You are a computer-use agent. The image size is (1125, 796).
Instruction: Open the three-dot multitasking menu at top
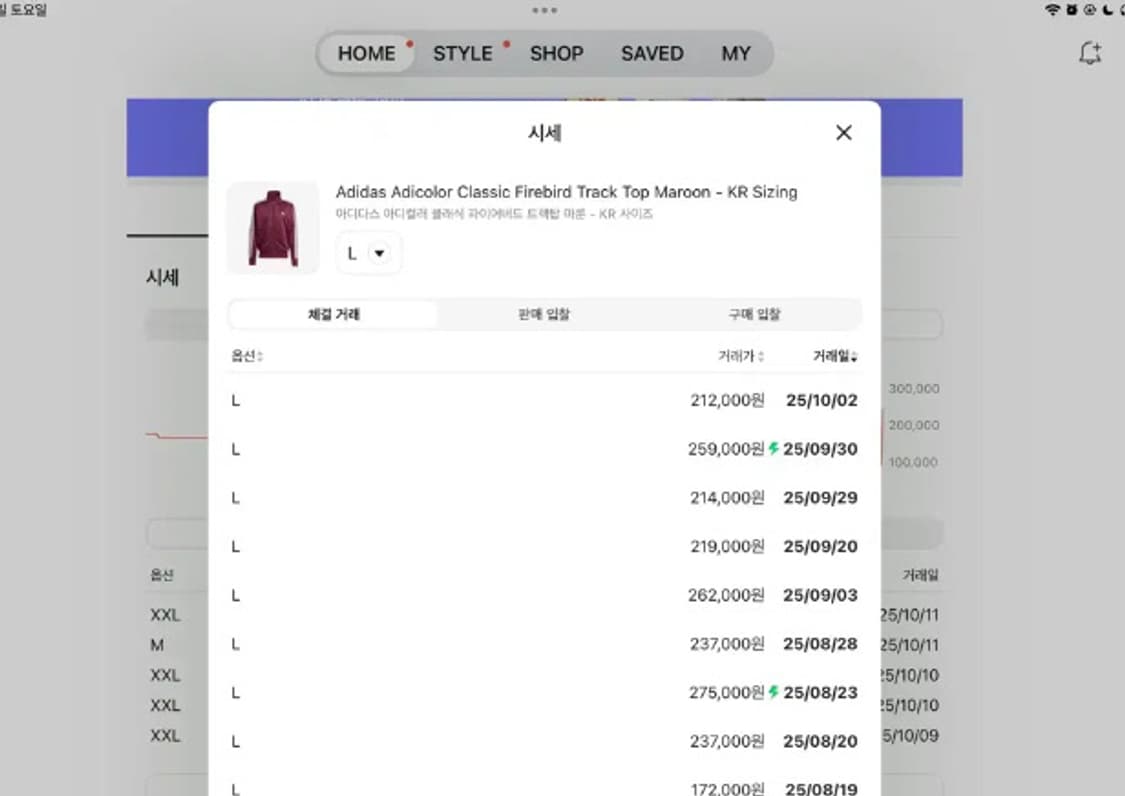click(545, 10)
